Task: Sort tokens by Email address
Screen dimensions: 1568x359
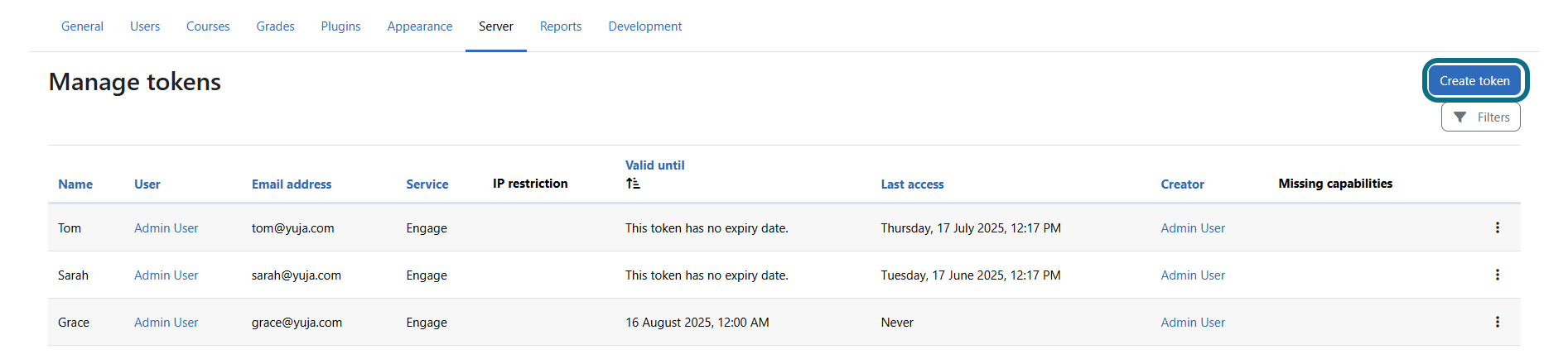Action: (x=292, y=184)
